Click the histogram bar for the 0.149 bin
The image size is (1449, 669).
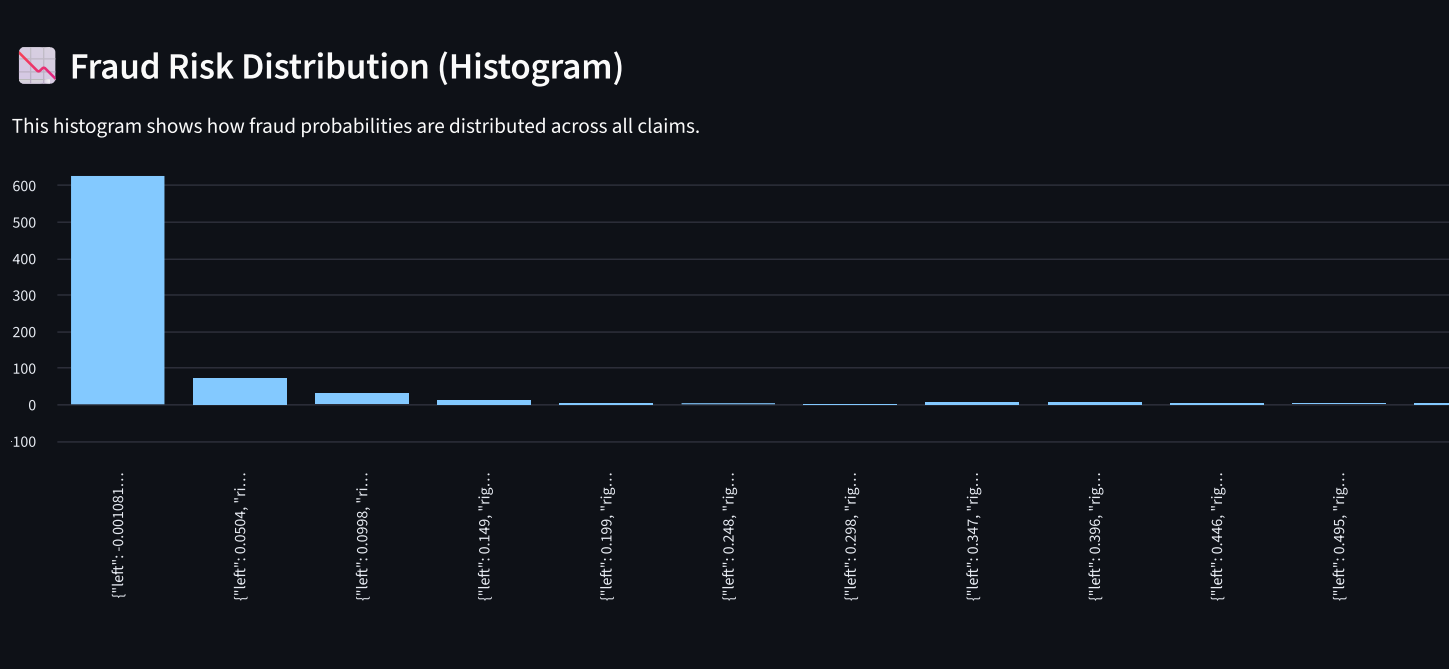pyautogui.click(x=484, y=402)
